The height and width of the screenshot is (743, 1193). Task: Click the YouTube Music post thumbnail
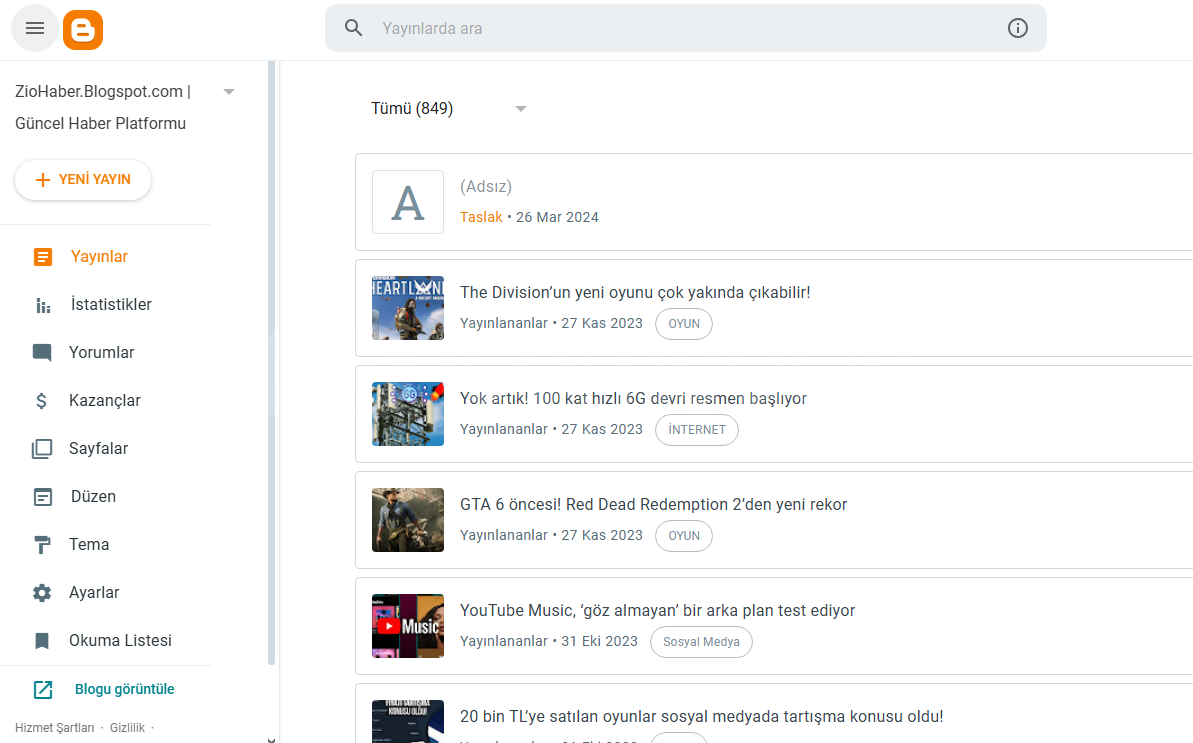[408, 626]
